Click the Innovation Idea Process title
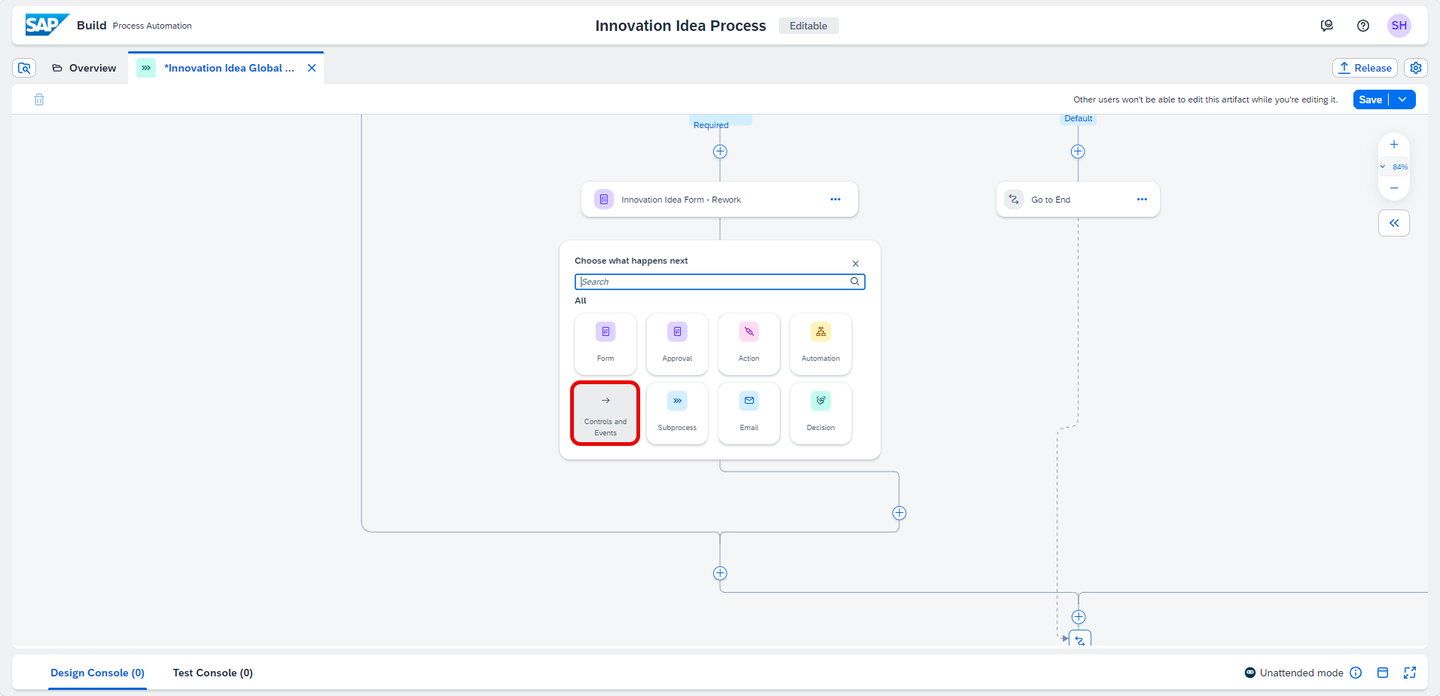The image size is (1440, 696). click(681, 26)
